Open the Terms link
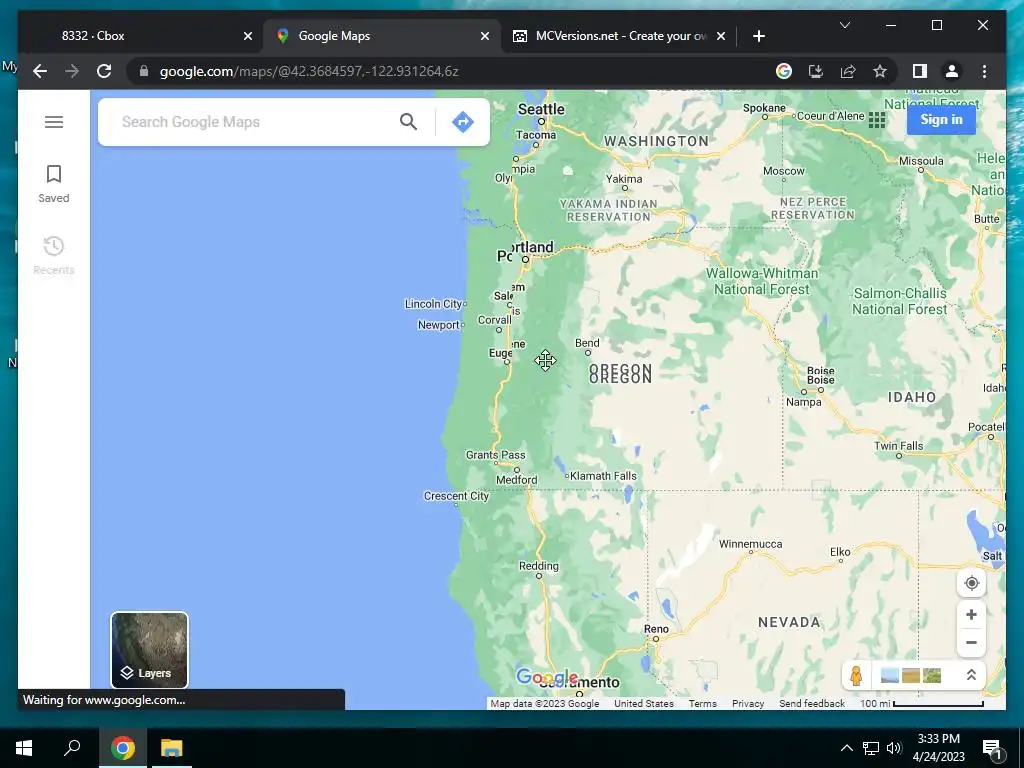The height and width of the screenshot is (768, 1024). pyautogui.click(x=703, y=703)
